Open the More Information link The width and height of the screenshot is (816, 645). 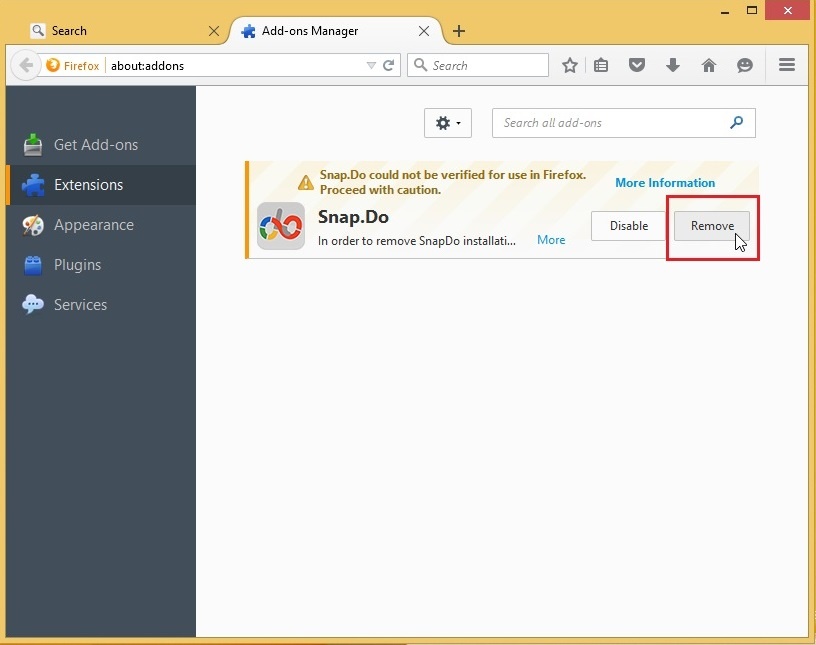[x=664, y=182]
